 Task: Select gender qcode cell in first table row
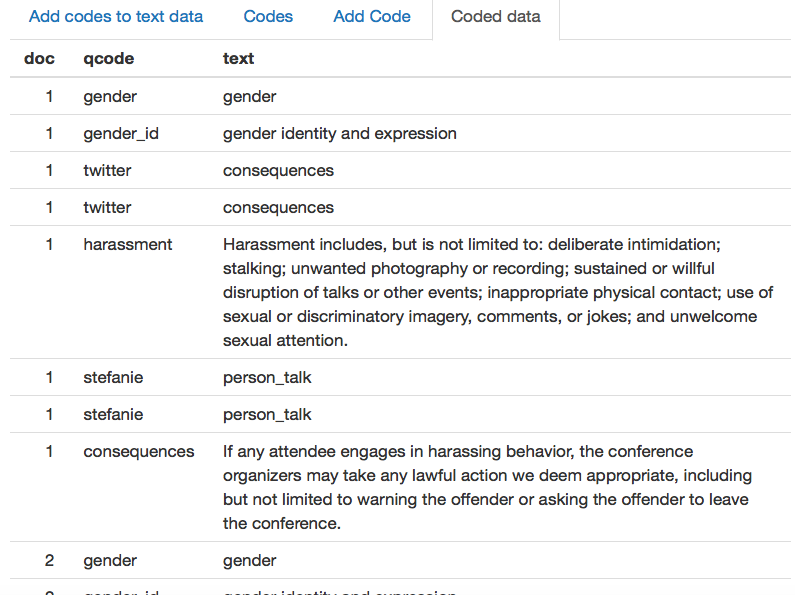tap(110, 97)
